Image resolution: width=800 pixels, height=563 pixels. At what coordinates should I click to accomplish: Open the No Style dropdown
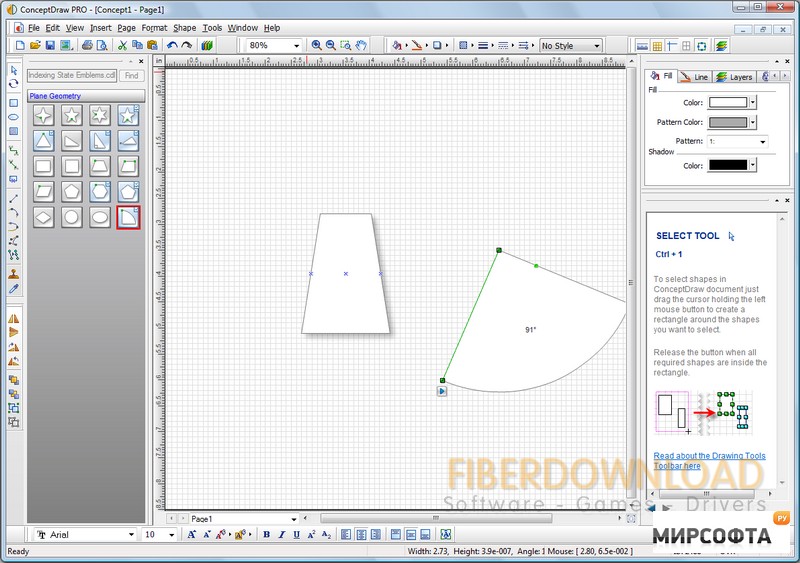[x=596, y=45]
